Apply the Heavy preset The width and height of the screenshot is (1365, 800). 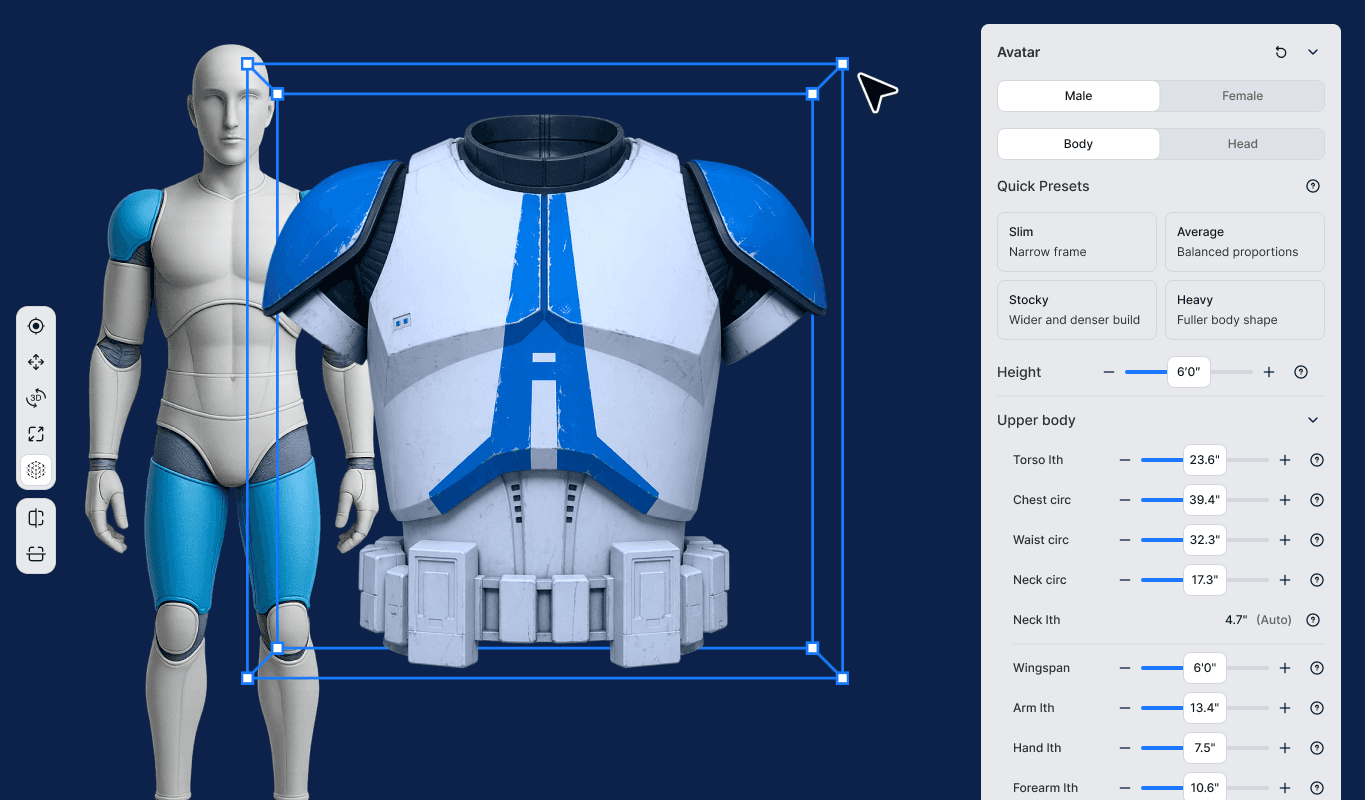(1245, 310)
